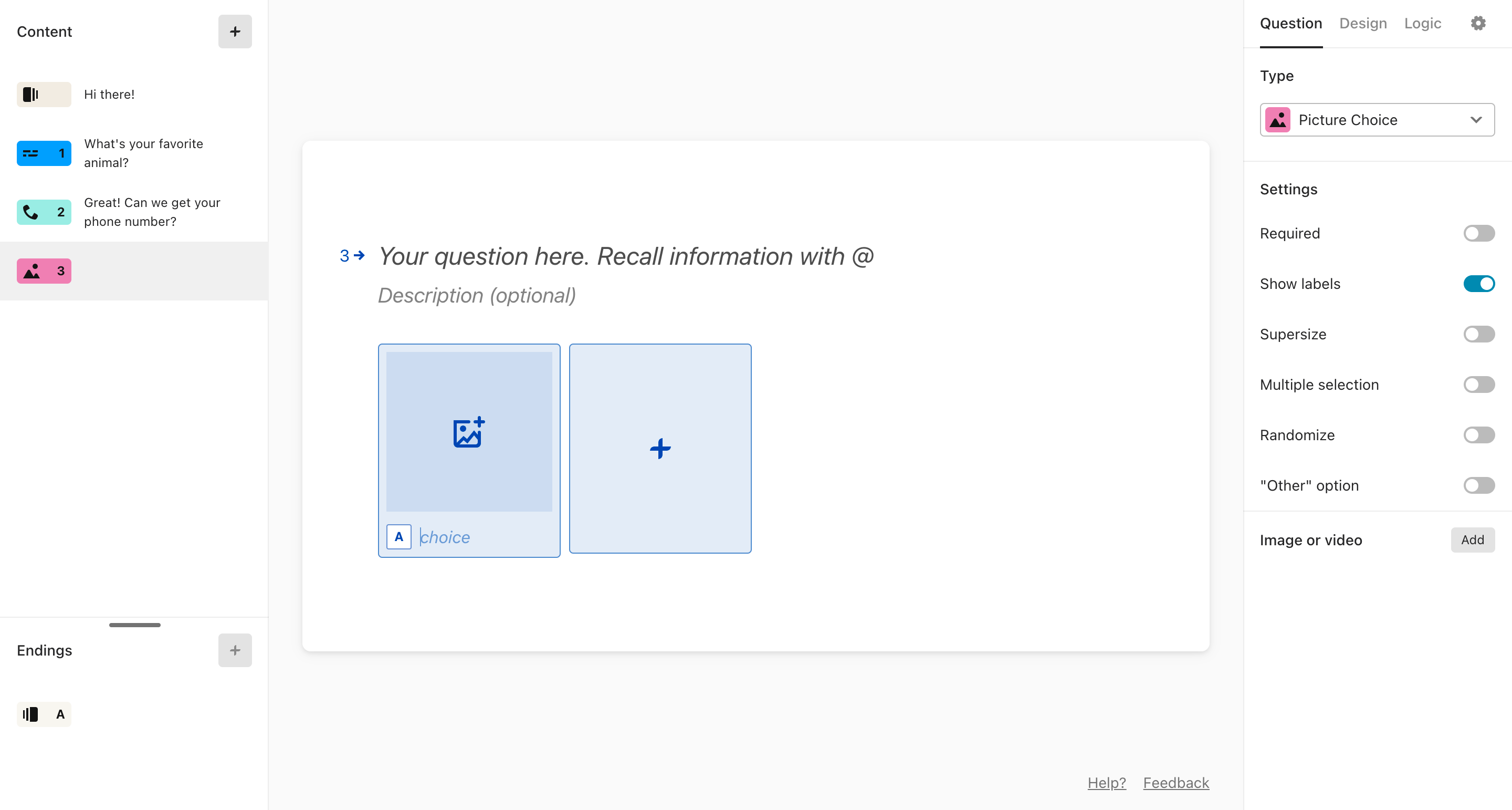This screenshot has height=810, width=1512.
Task: Upload an image for choice A
Action: tap(469, 432)
